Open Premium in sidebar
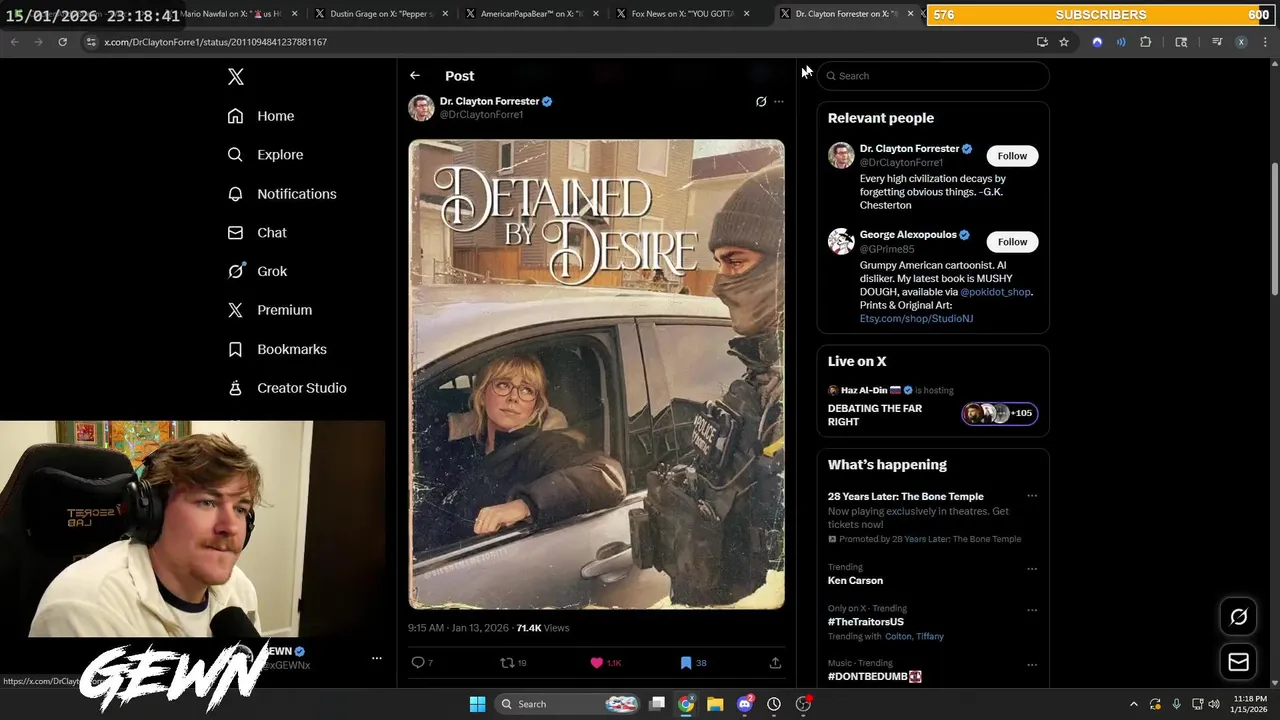The image size is (1280, 720). coord(269,310)
